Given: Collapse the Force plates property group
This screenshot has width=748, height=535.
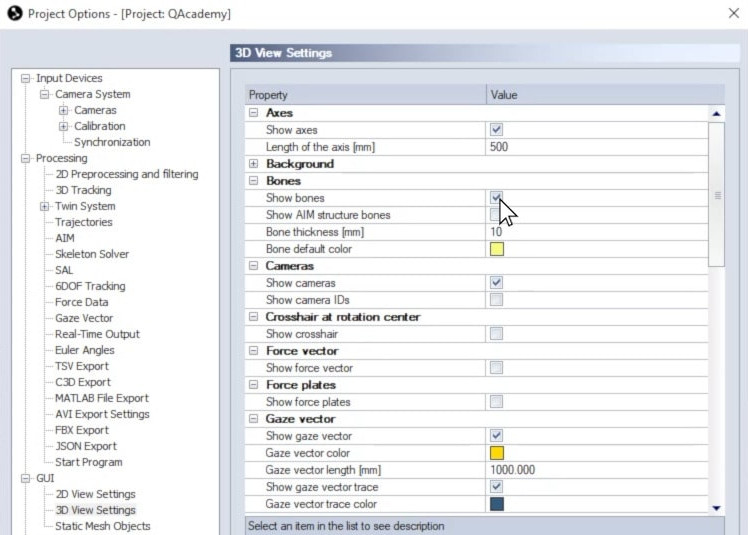Looking at the screenshot, I should click(254, 385).
